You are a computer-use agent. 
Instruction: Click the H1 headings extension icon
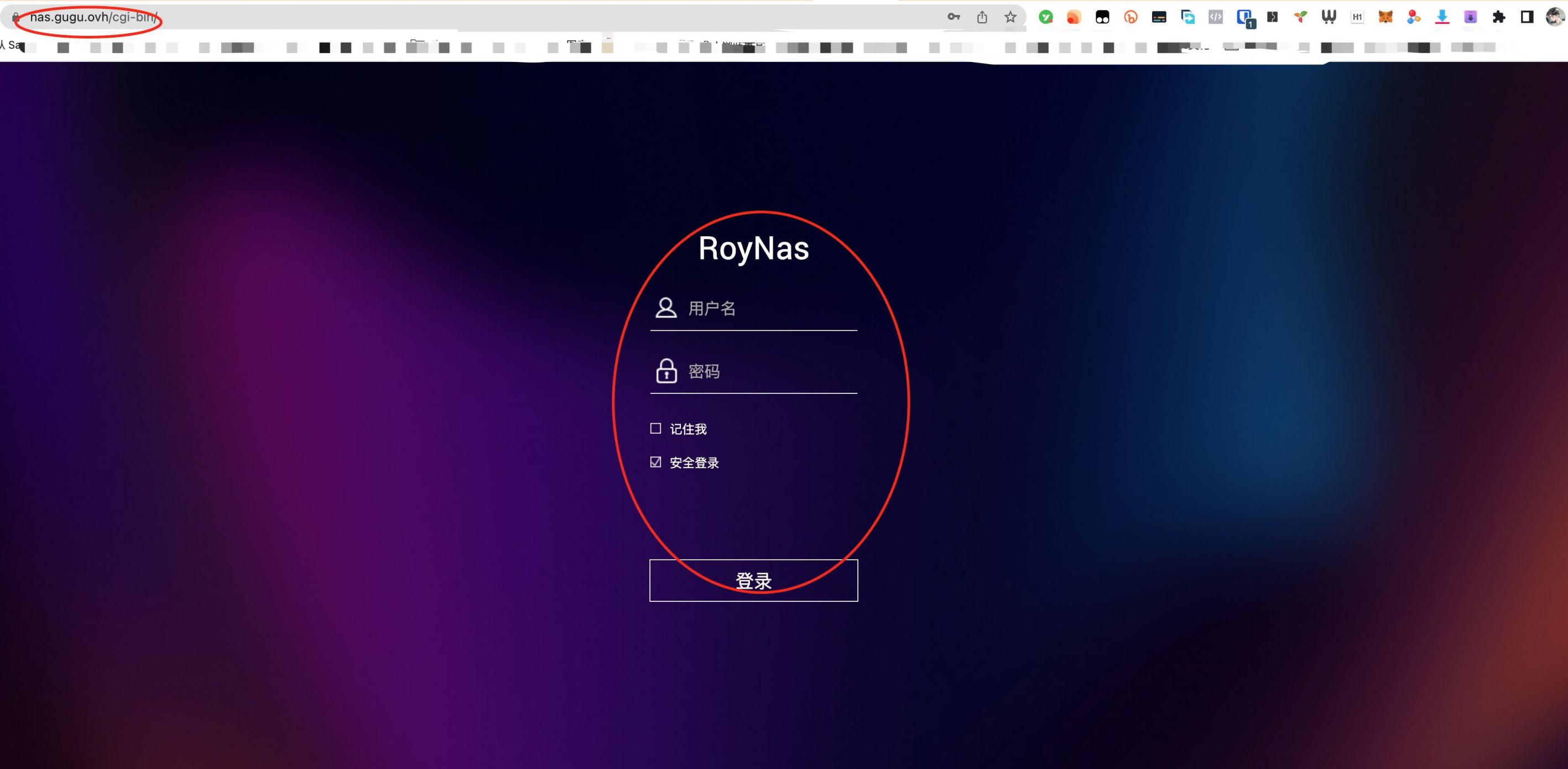[x=1357, y=17]
